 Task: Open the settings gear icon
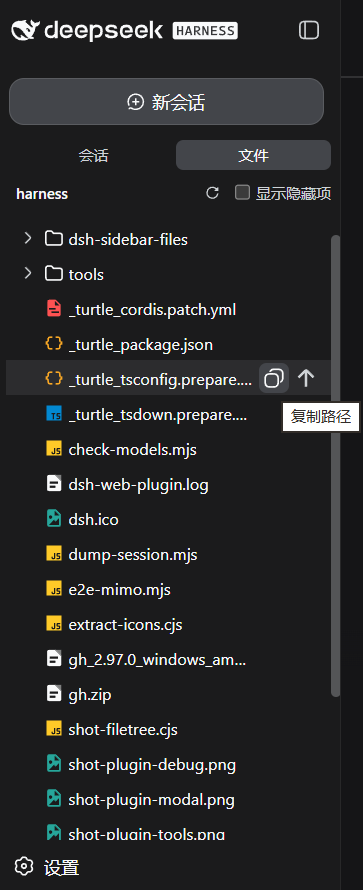(24, 867)
